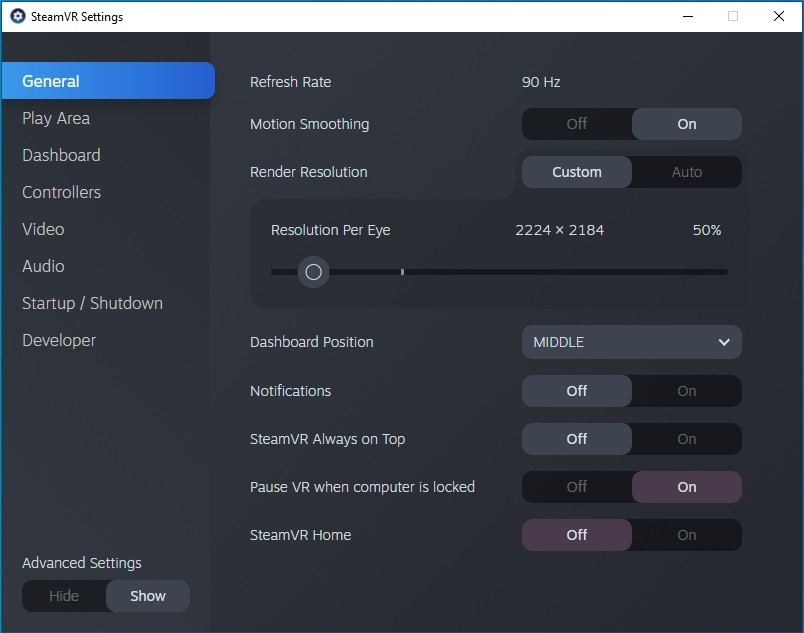Turn SteamVR Home On
Viewport: 804px width, 633px height.
pos(687,535)
